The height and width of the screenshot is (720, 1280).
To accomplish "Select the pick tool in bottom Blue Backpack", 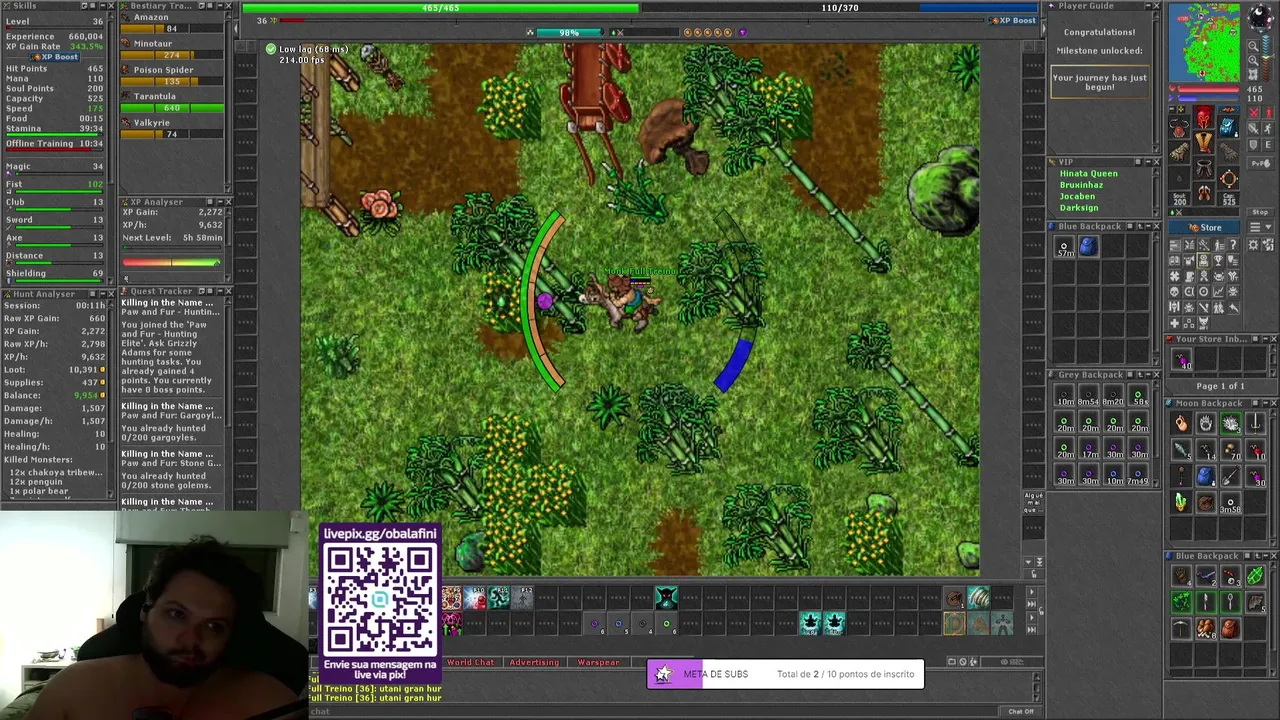I will (1182, 628).
